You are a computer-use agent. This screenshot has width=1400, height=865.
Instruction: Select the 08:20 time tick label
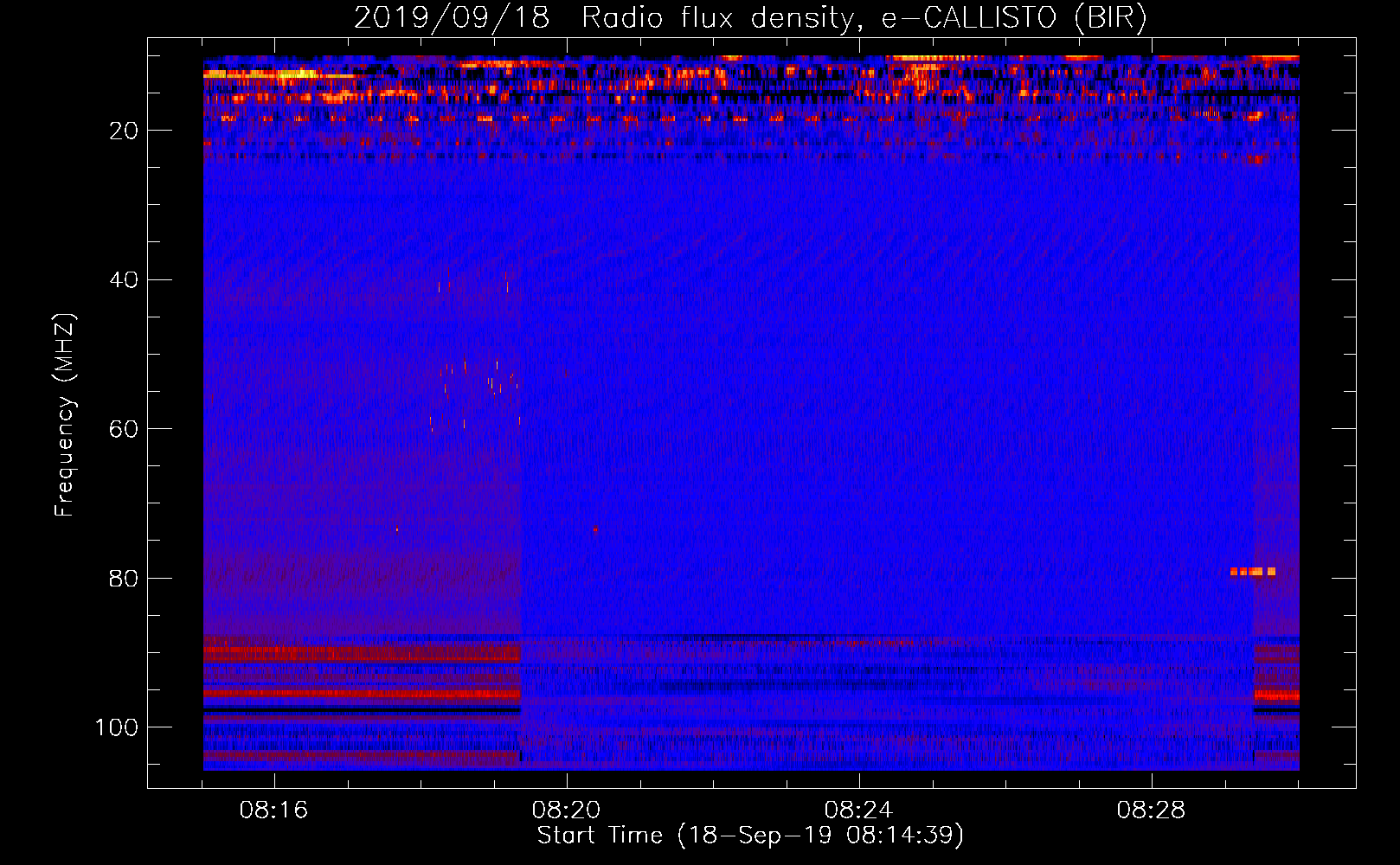pyautogui.click(x=566, y=811)
